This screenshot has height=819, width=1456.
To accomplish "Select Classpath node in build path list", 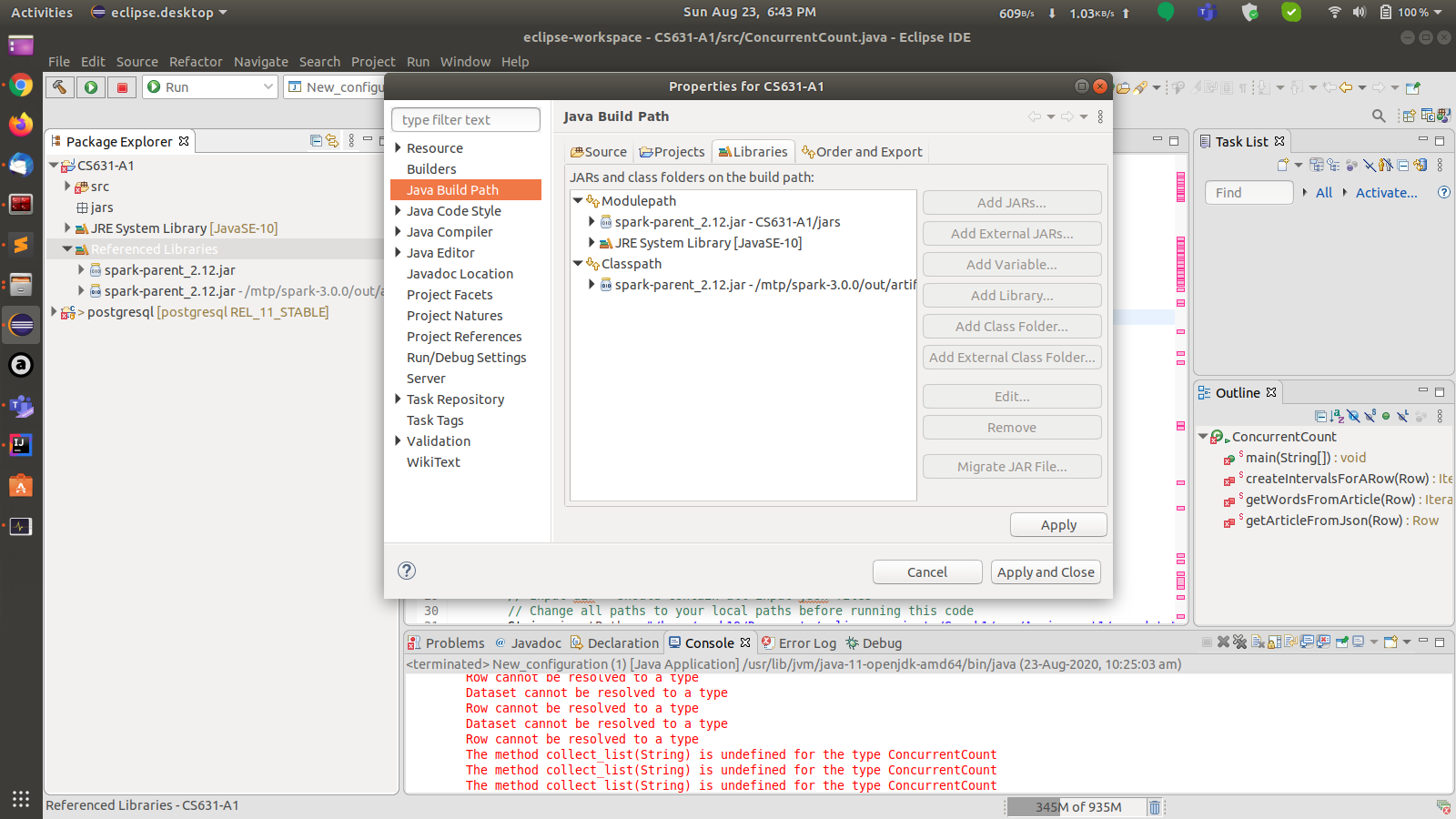I will point(631,264).
